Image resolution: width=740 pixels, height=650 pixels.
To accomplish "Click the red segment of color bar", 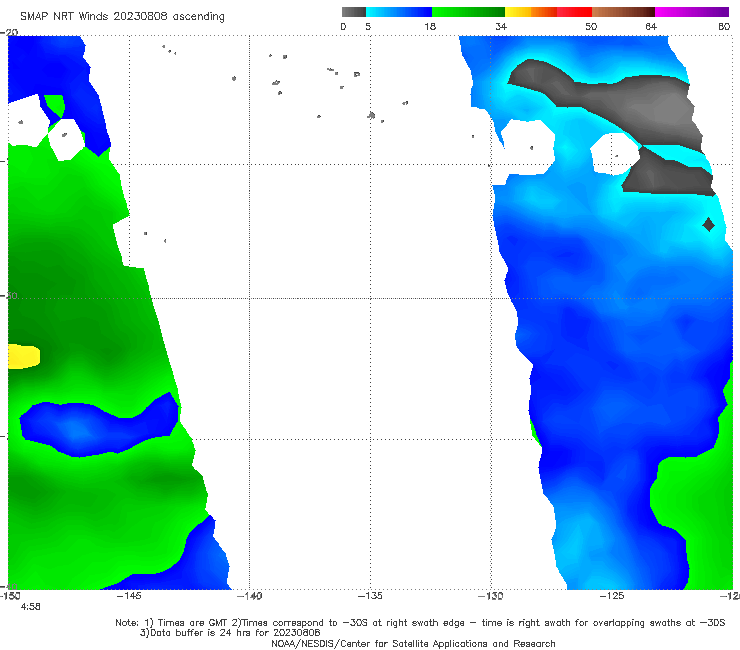I will (574, 12).
